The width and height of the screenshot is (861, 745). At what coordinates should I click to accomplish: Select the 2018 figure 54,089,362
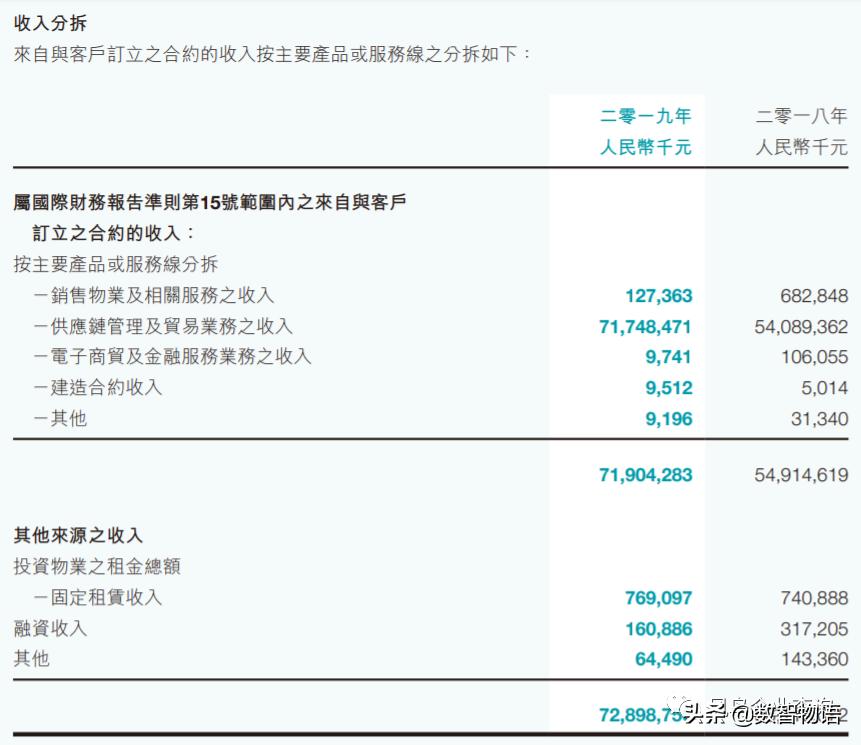pyautogui.click(x=800, y=326)
